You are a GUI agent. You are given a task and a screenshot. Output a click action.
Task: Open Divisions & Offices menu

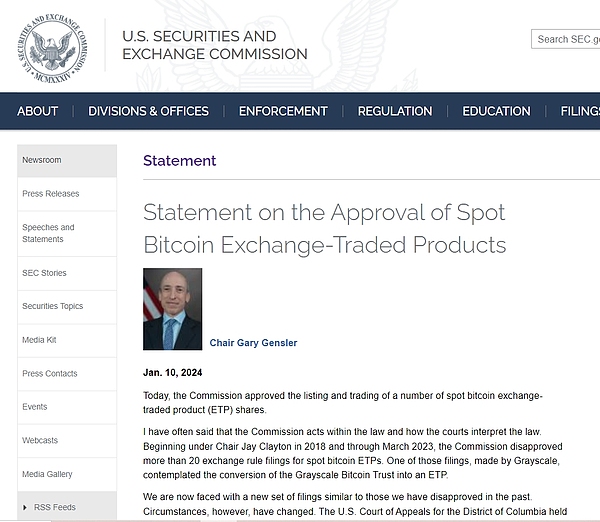[x=148, y=111]
